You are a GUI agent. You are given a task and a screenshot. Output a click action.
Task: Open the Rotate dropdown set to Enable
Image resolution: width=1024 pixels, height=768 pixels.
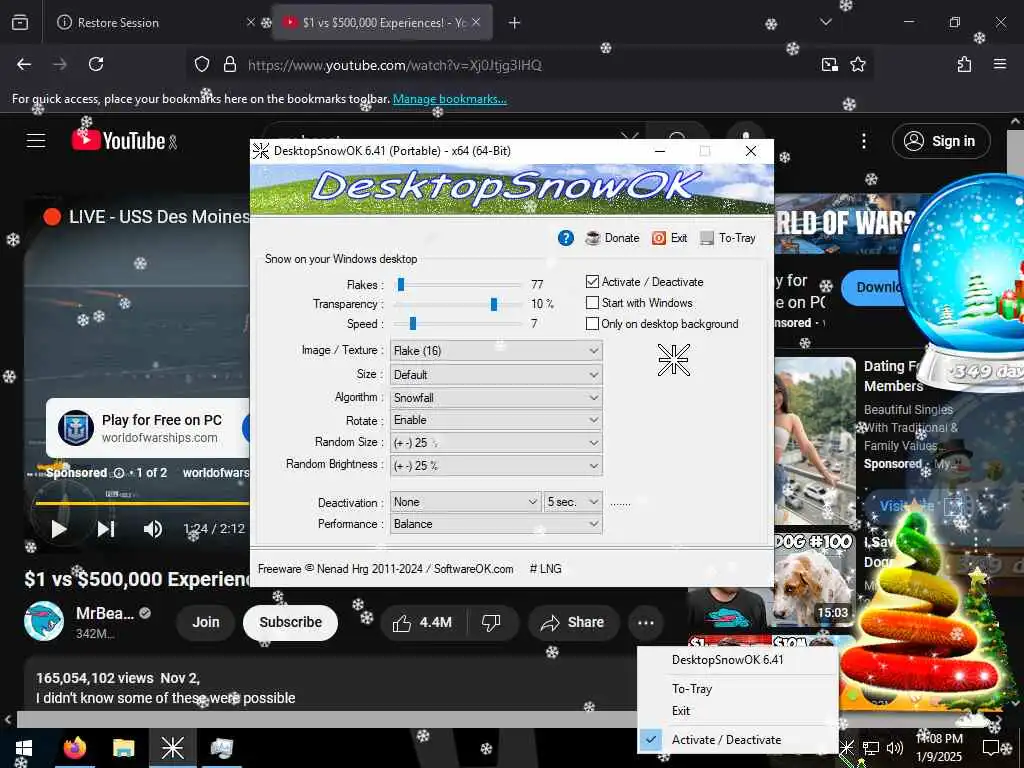[496, 420]
